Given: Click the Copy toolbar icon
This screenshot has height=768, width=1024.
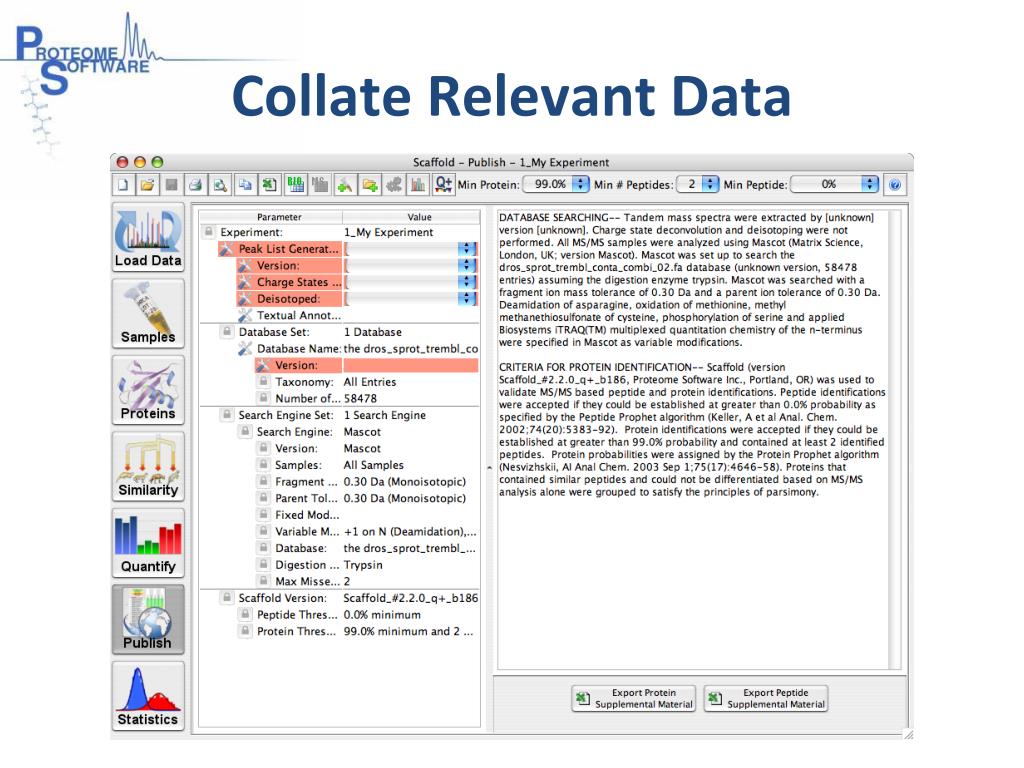Looking at the screenshot, I should [245, 185].
